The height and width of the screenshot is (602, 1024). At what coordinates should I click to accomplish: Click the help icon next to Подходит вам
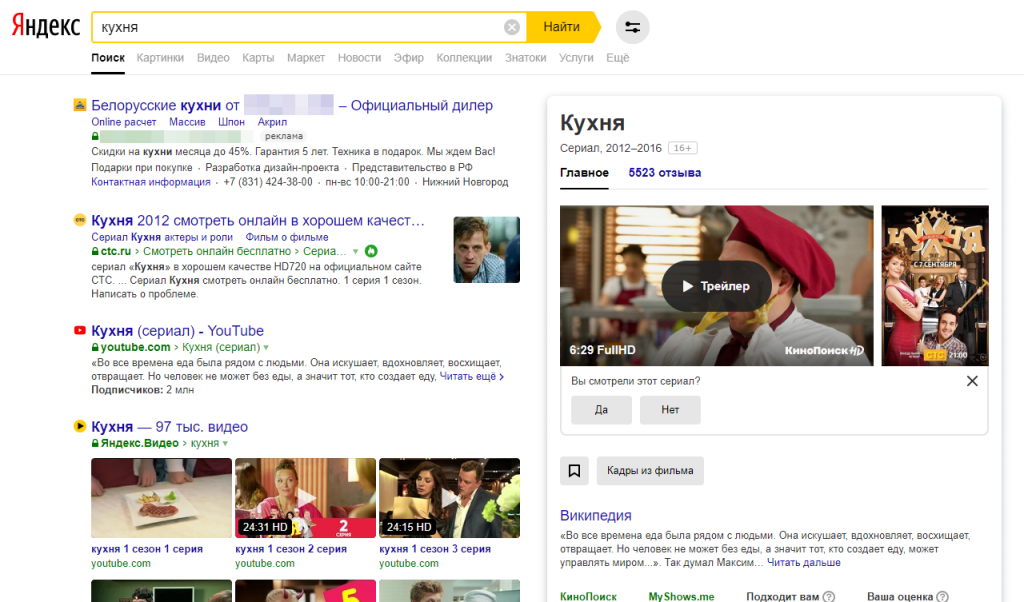coord(829,597)
